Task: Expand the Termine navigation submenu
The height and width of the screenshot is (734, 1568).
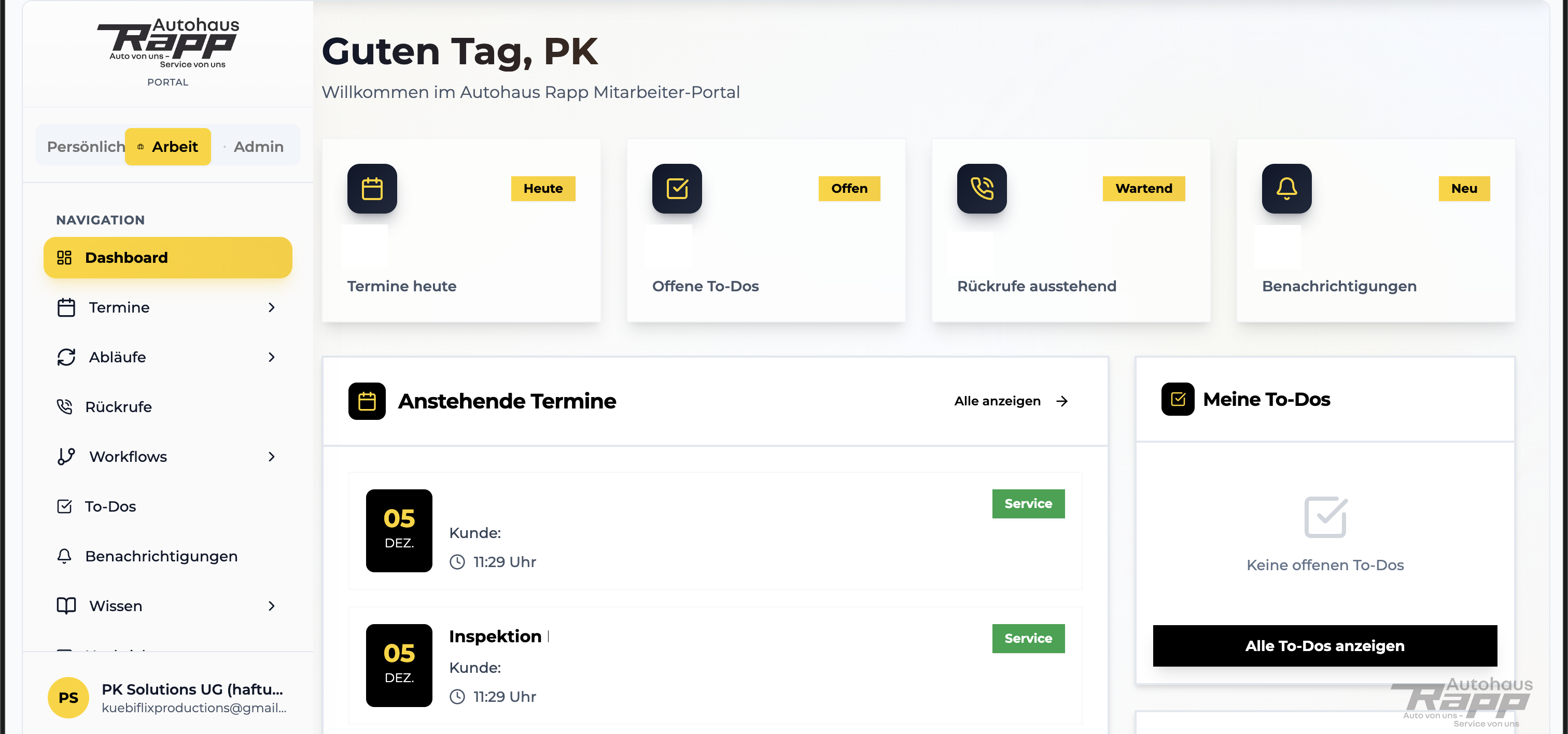Action: coord(272,307)
